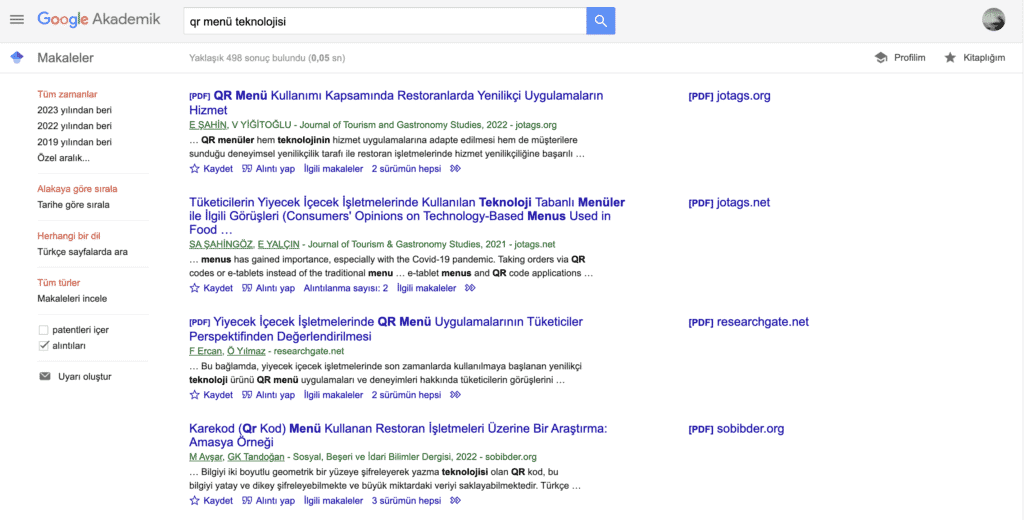Screen dimensions: 1024x520
Task: Toggle the patentleri içer checkbox
Action: [x=44, y=330]
